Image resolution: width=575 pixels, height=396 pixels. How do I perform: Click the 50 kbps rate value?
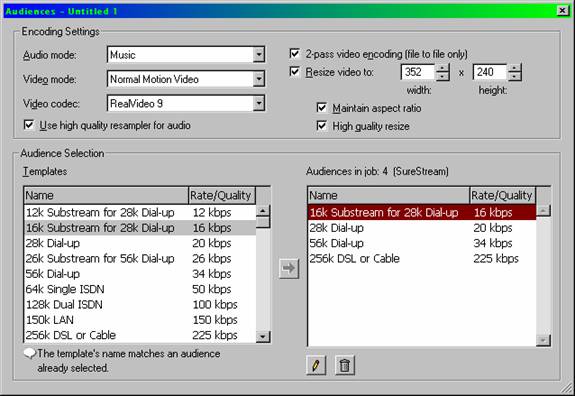212,289
